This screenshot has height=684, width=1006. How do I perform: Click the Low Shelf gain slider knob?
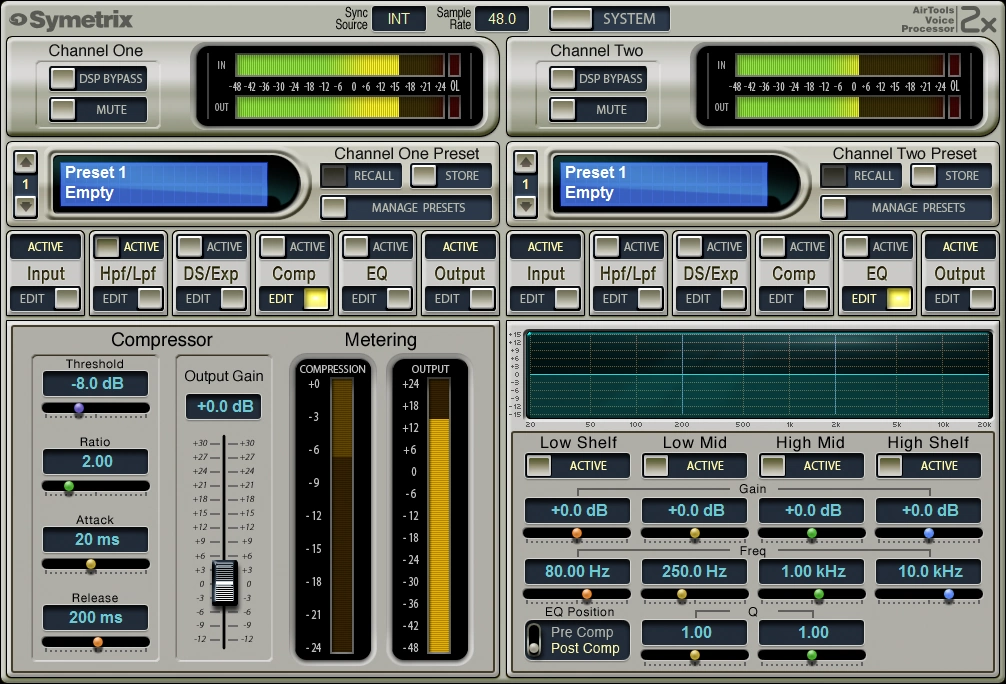[x=577, y=533]
